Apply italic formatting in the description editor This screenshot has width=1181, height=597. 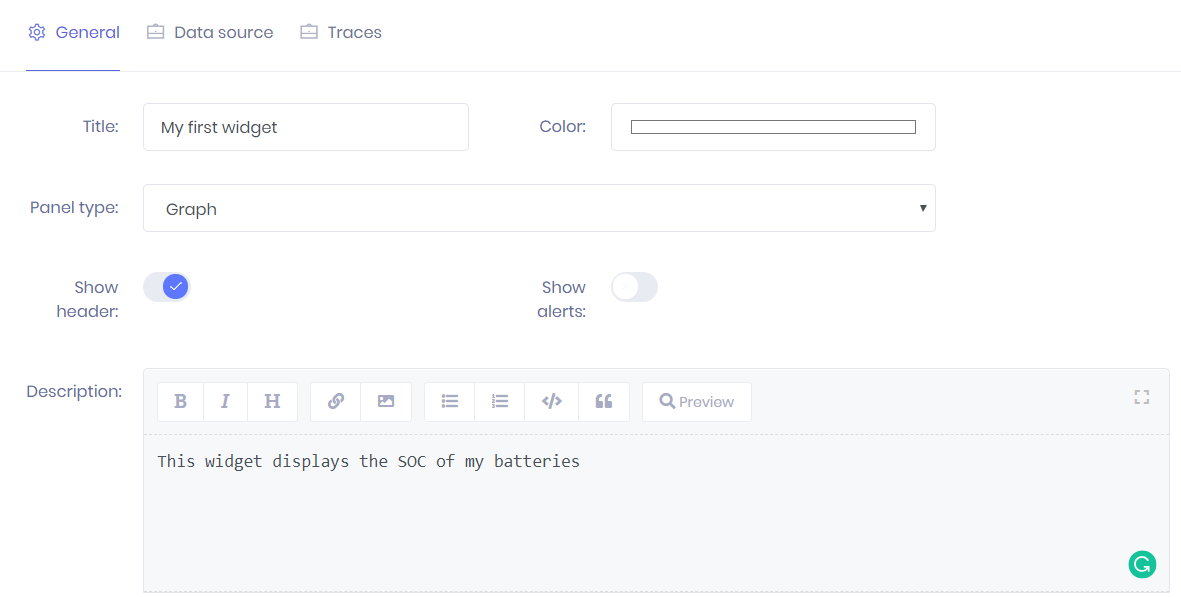tap(225, 401)
